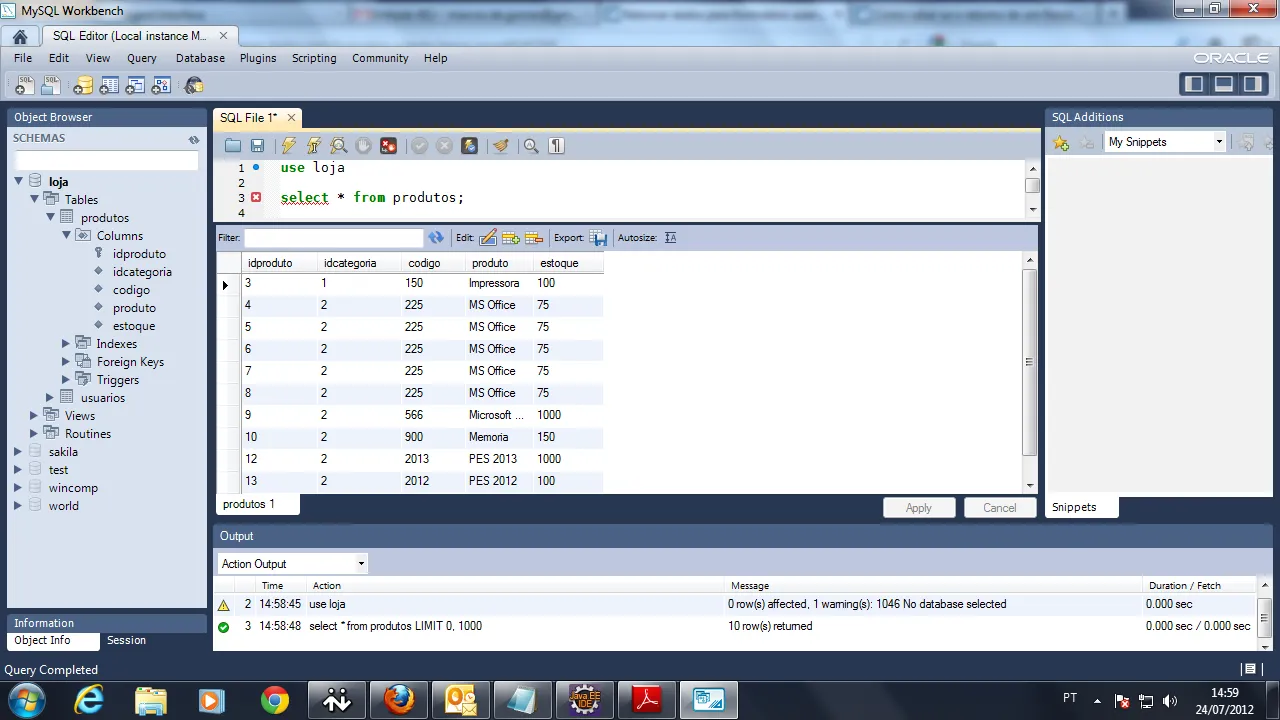1280x720 pixels.
Task: Delete selected rows from results
Action: 534,238
